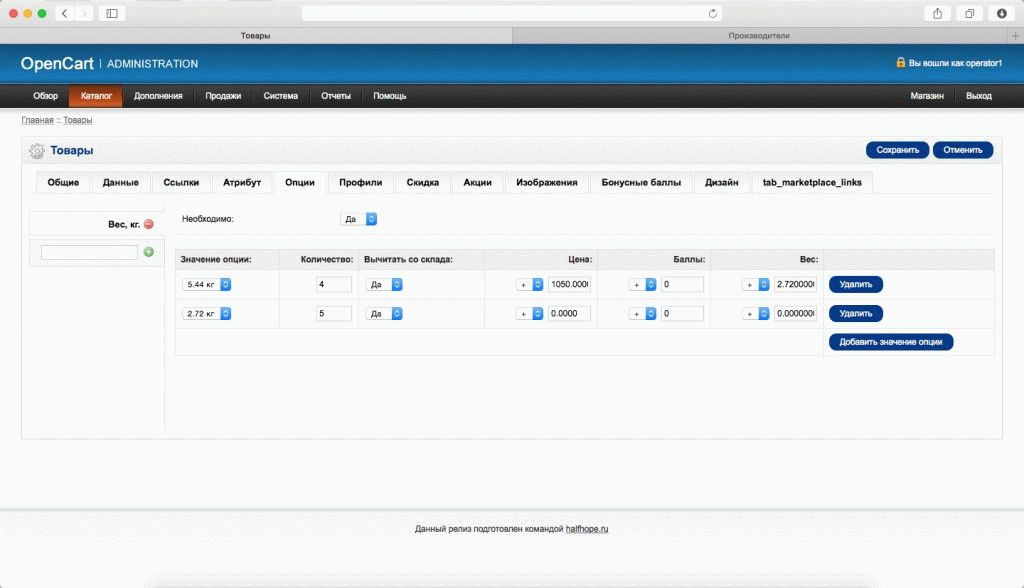Toggle the Safari sidebar button
Screen dimensions: 1024x588
click(x=111, y=13)
